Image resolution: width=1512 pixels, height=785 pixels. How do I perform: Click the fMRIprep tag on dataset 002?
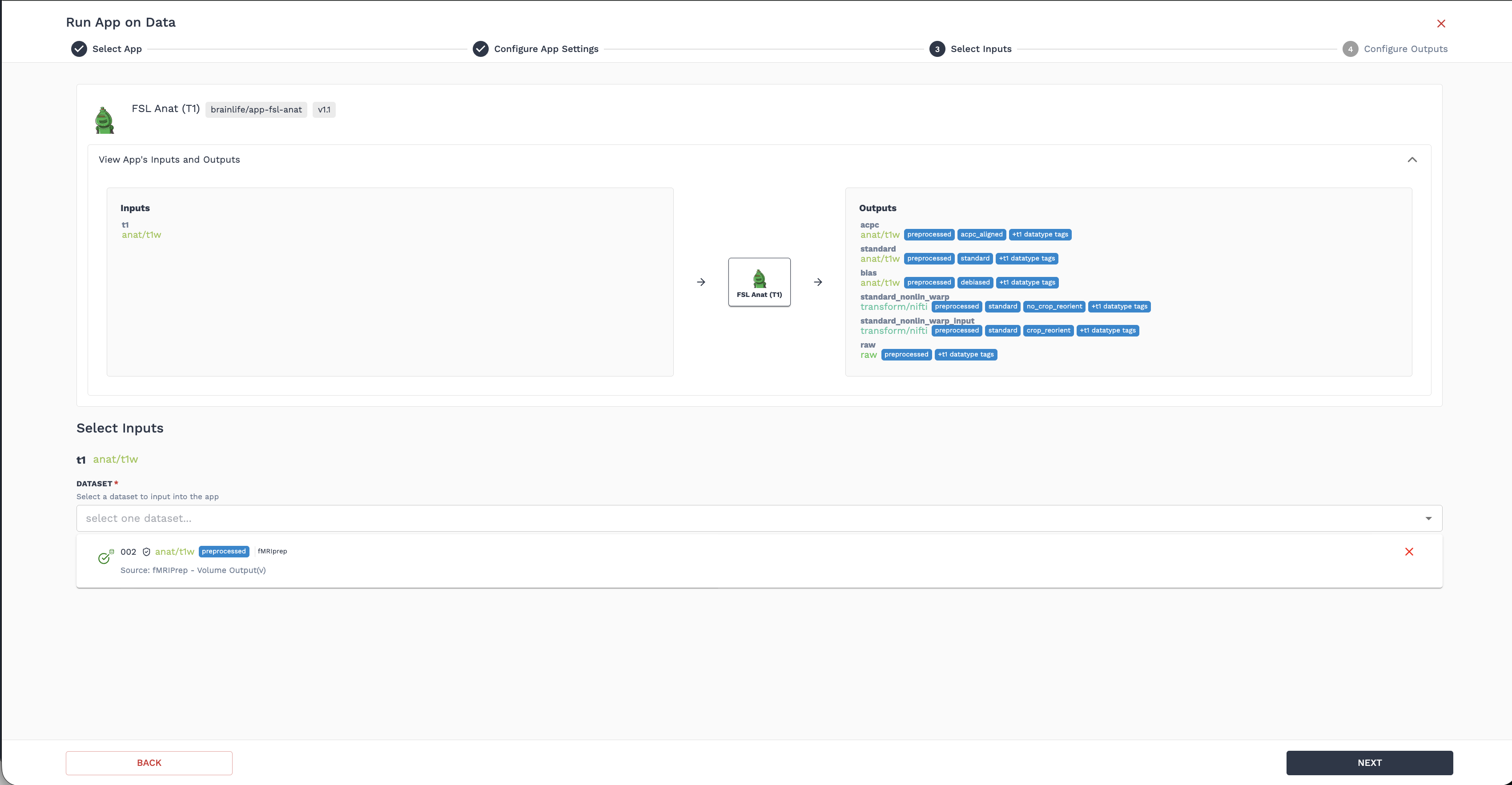pyautogui.click(x=272, y=552)
